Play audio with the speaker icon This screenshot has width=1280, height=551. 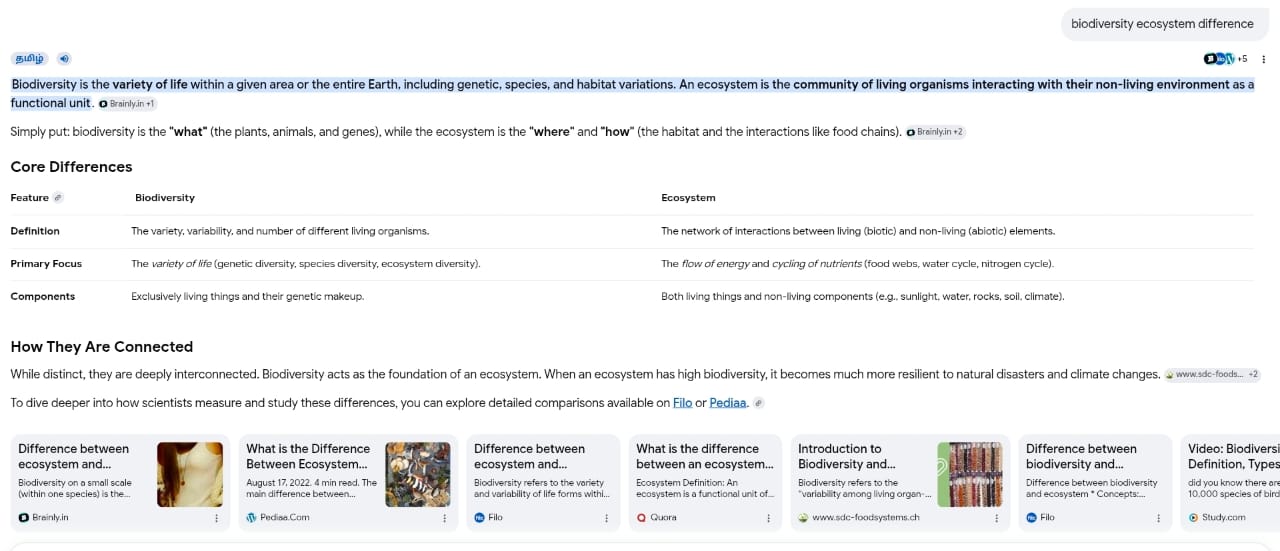tap(64, 59)
